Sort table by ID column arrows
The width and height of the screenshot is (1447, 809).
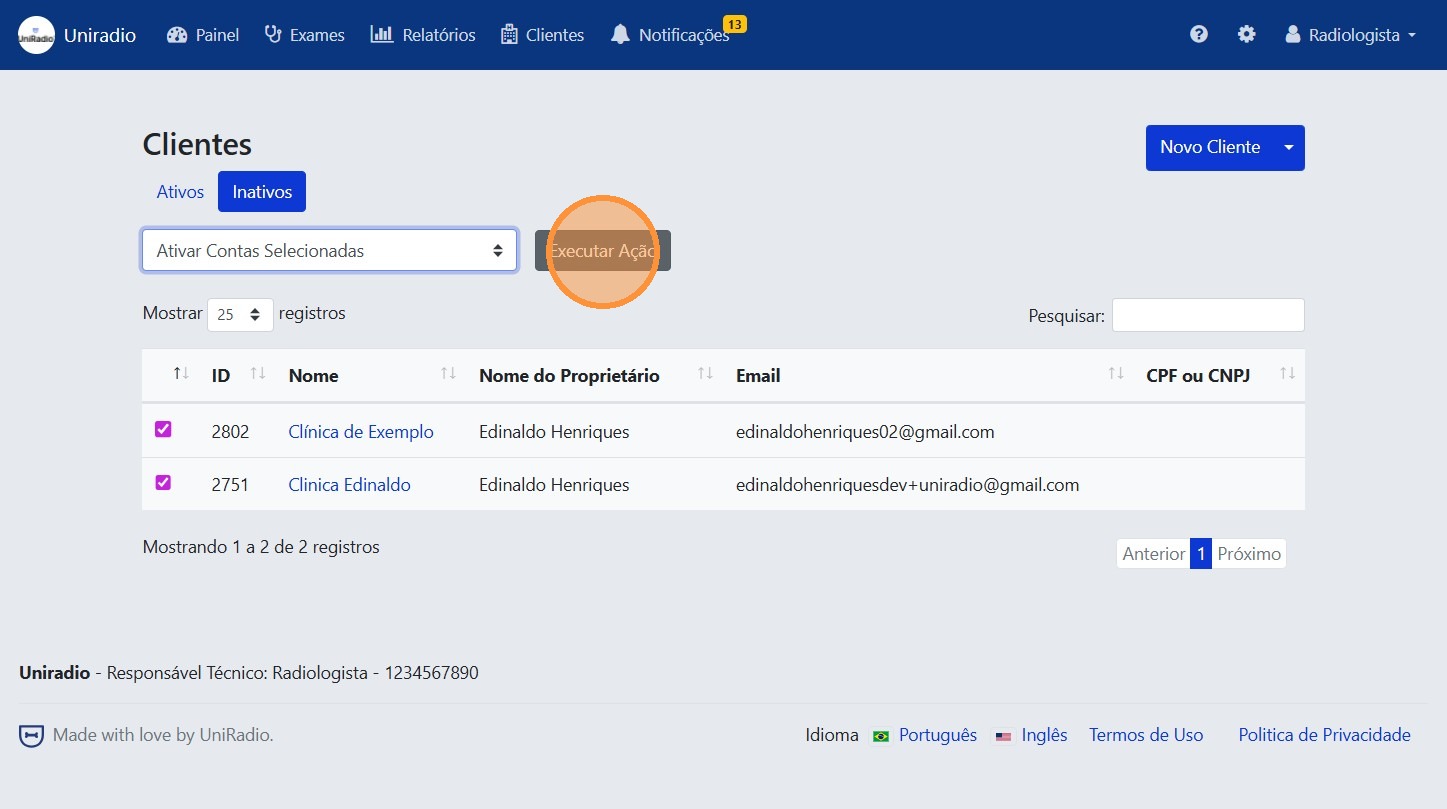(258, 374)
